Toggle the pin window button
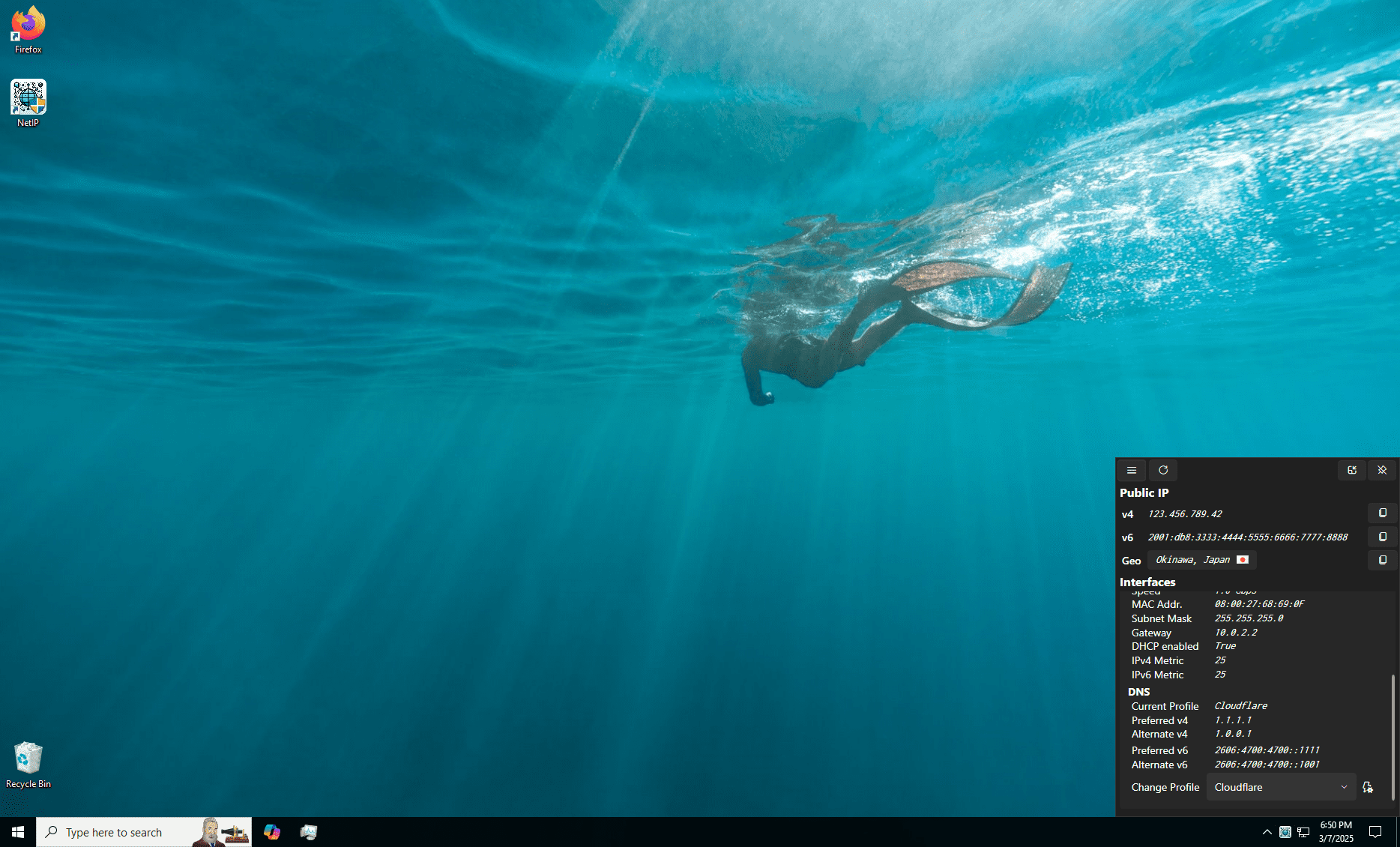The height and width of the screenshot is (847, 1400). click(1382, 470)
